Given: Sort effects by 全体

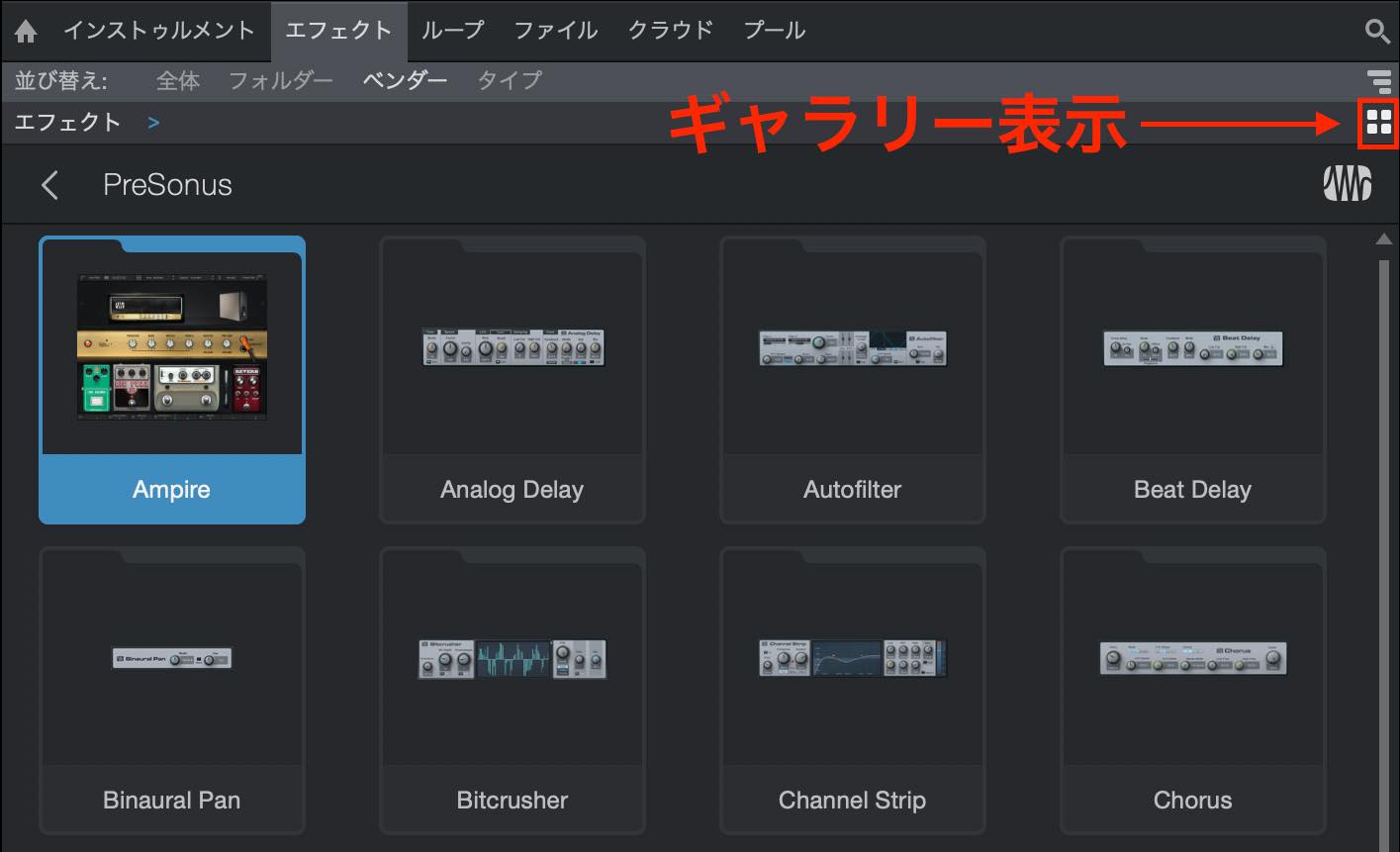Looking at the screenshot, I should coord(178,80).
